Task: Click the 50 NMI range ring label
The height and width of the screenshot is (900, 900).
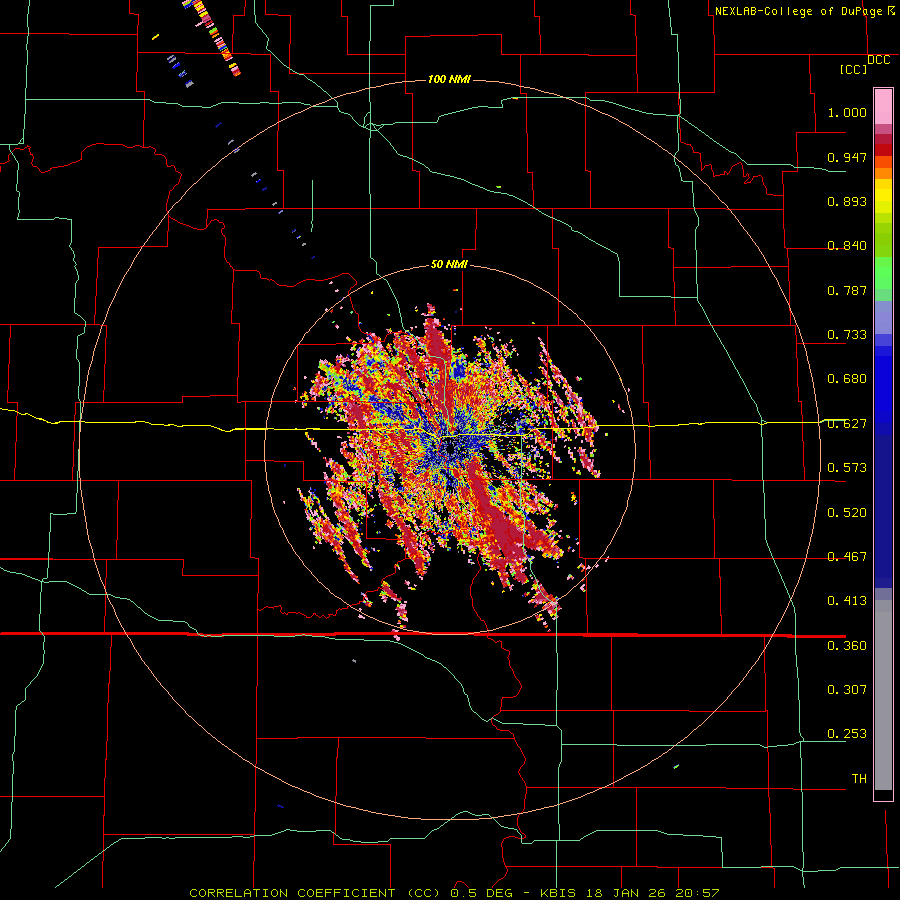Action: click(449, 264)
